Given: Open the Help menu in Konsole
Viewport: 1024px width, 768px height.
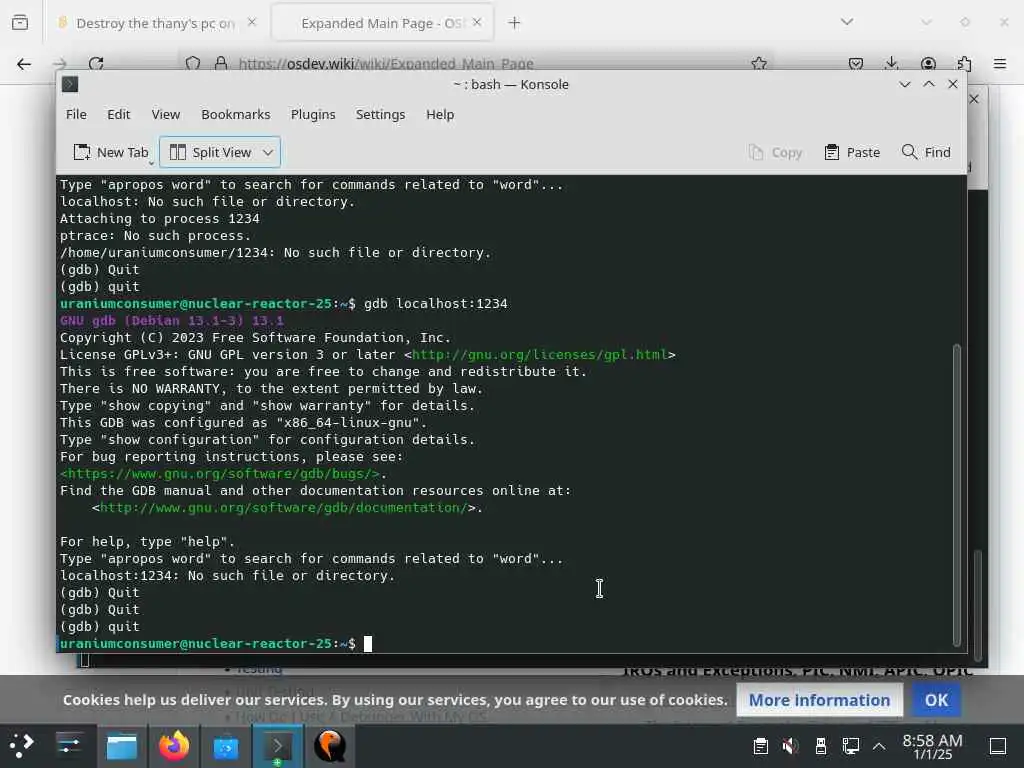Looking at the screenshot, I should [440, 114].
